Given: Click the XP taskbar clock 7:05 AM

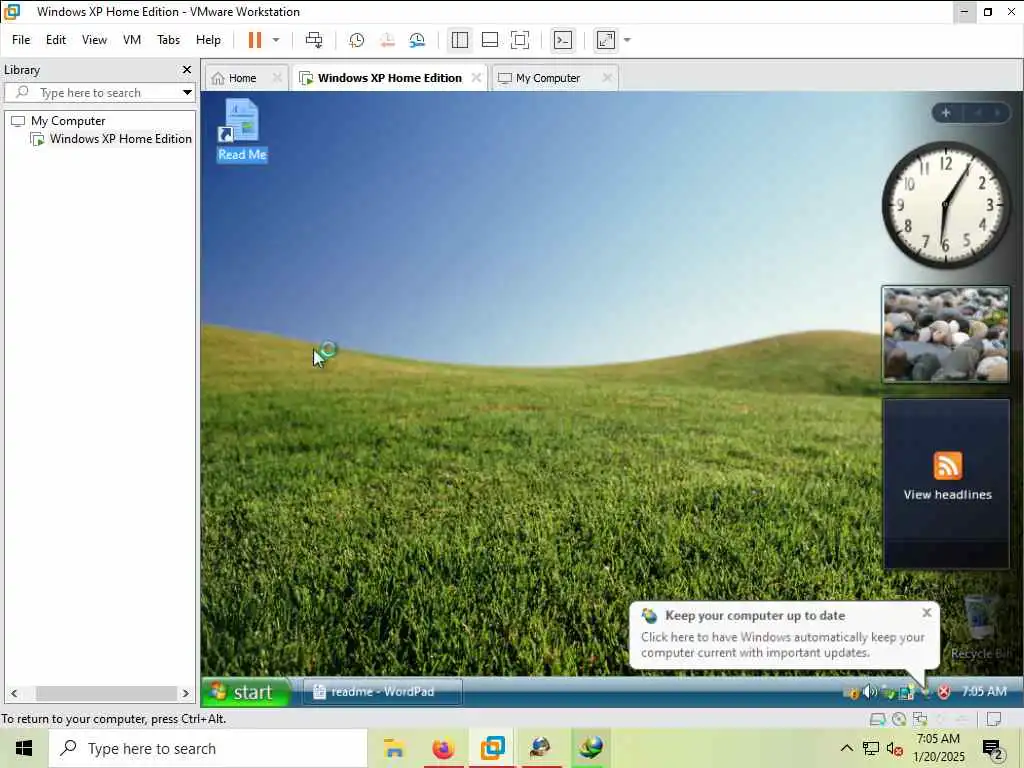Looking at the screenshot, I should coord(984,692).
